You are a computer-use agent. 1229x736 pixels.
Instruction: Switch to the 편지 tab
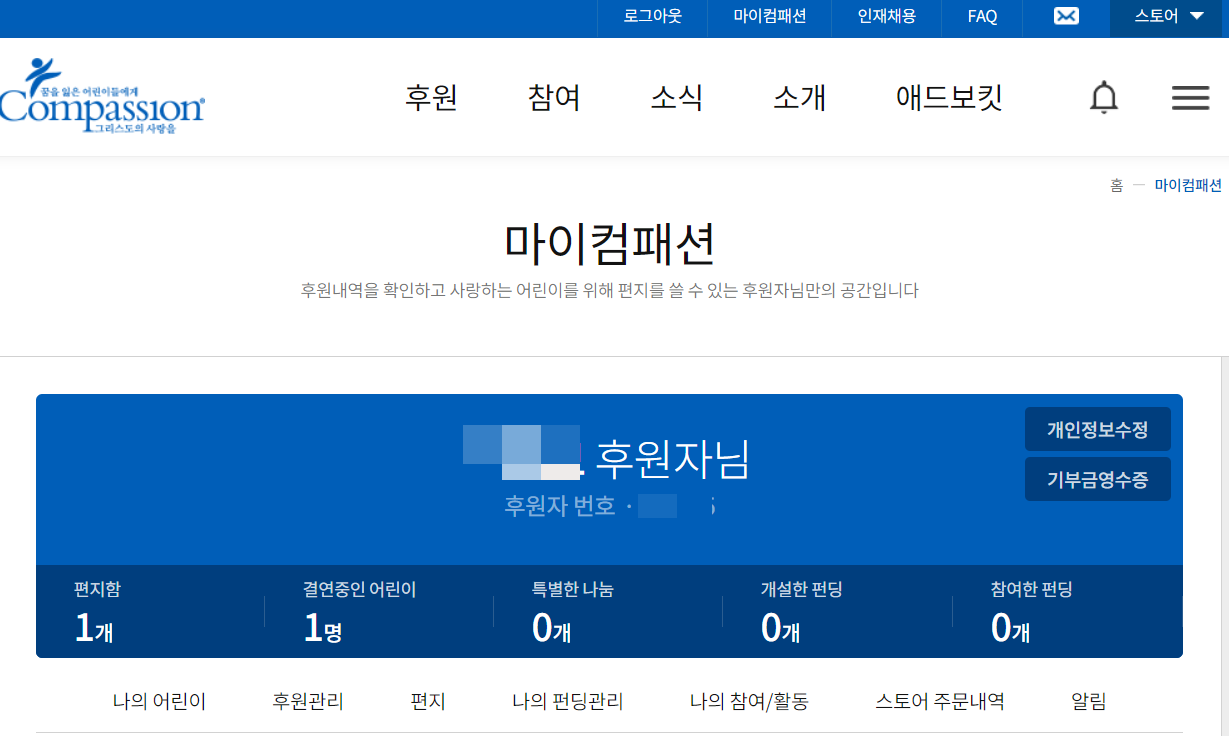pos(428,702)
